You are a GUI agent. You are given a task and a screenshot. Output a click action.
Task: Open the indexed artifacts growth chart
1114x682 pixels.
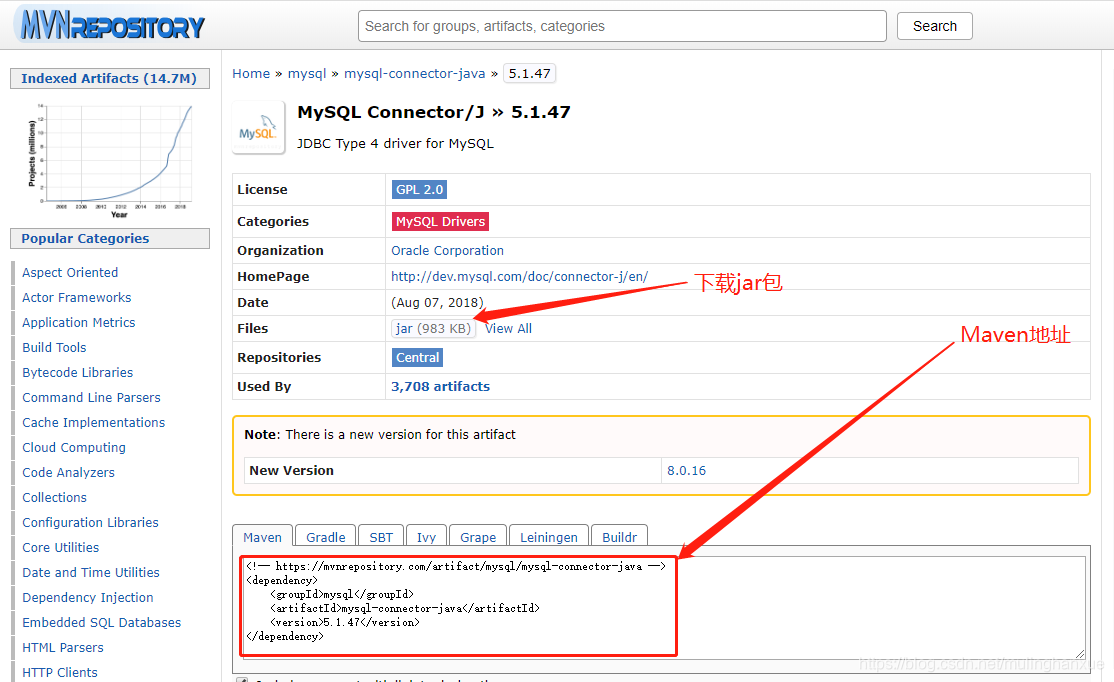click(110, 159)
